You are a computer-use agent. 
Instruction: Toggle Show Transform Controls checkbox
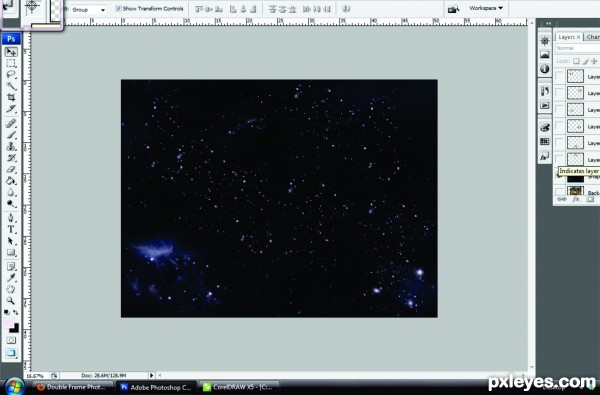click(119, 8)
